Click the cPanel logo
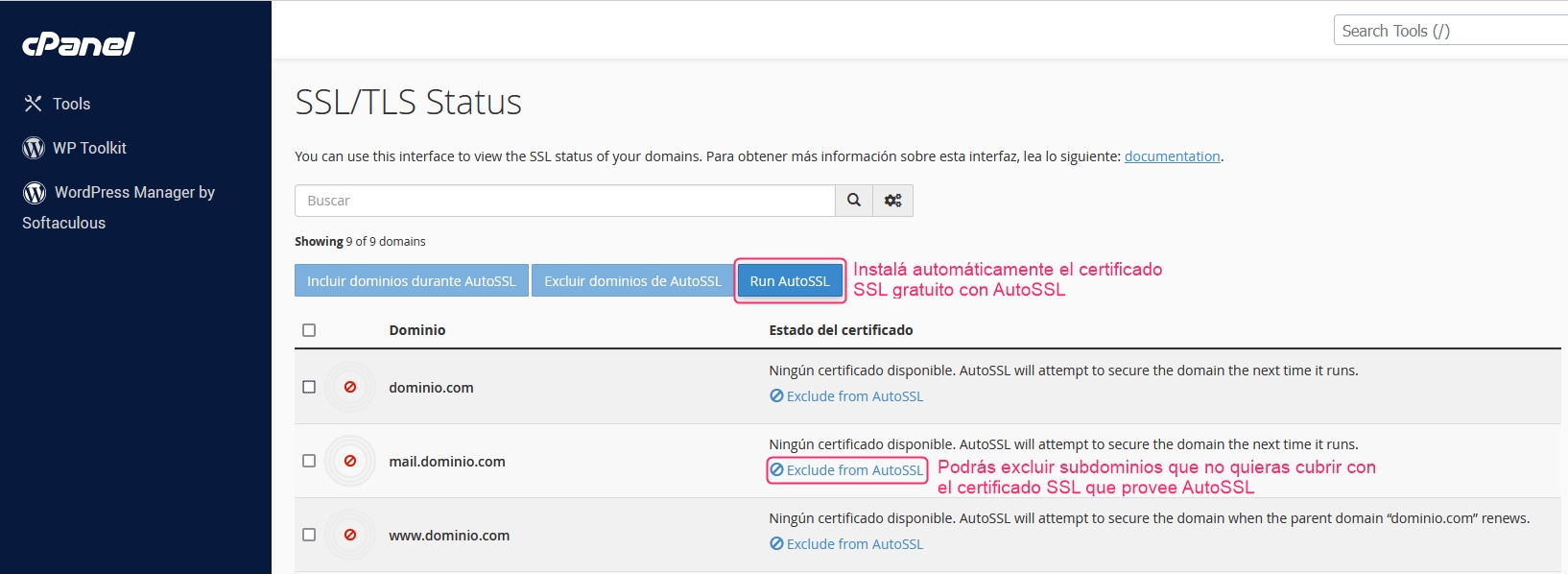Screen dimensions: 1568x574 point(78,44)
